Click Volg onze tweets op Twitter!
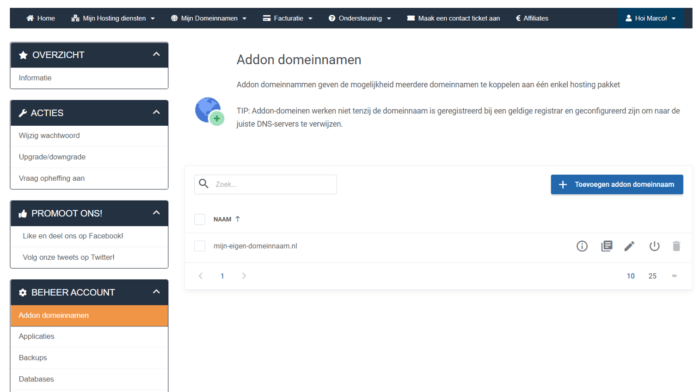700x392 pixels. pos(89,258)
